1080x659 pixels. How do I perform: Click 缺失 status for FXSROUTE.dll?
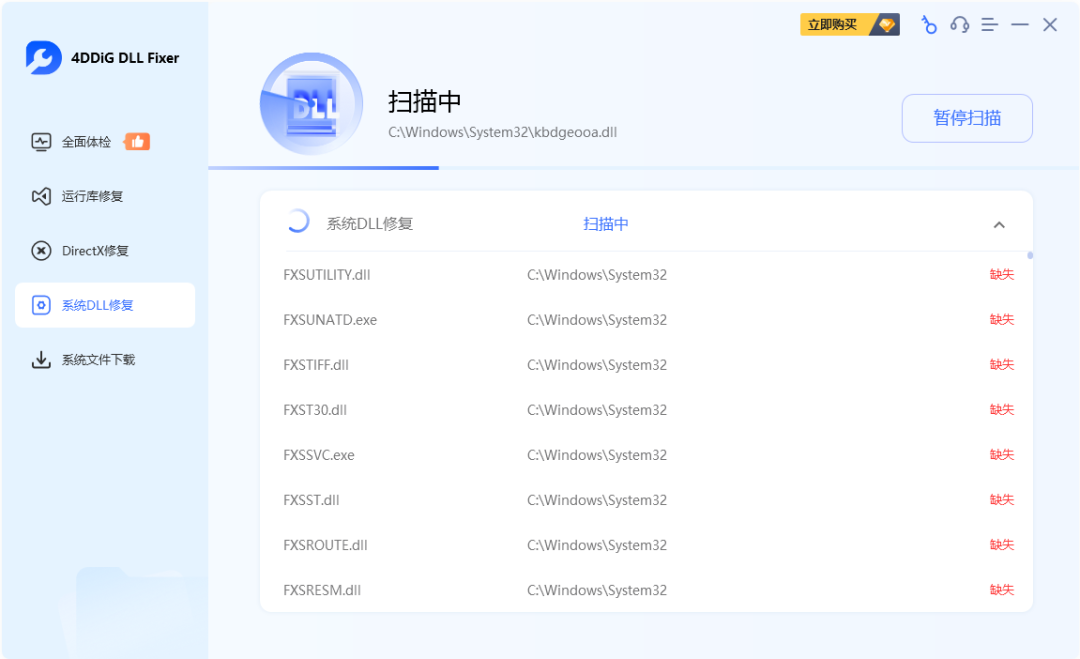tap(1002, 545)
